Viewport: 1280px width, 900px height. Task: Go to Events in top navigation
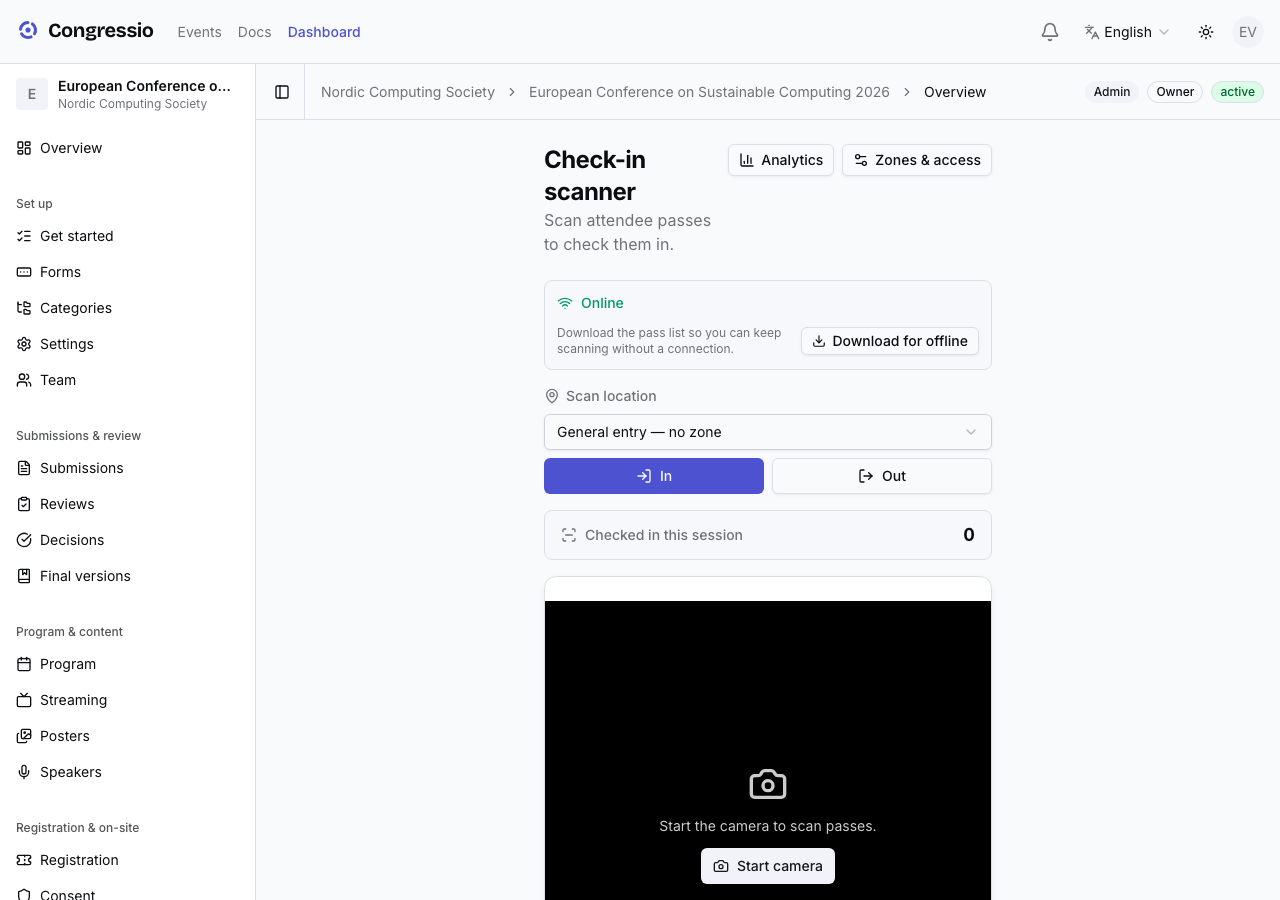(x=200, y=32)
